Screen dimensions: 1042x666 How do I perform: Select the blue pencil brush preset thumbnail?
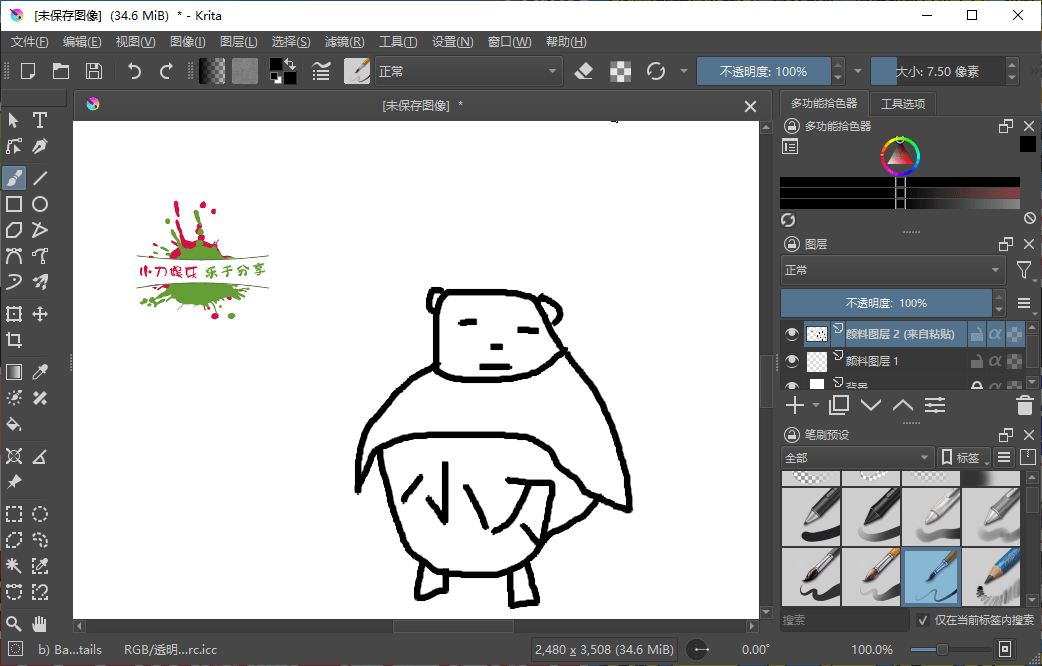[991, 577]
